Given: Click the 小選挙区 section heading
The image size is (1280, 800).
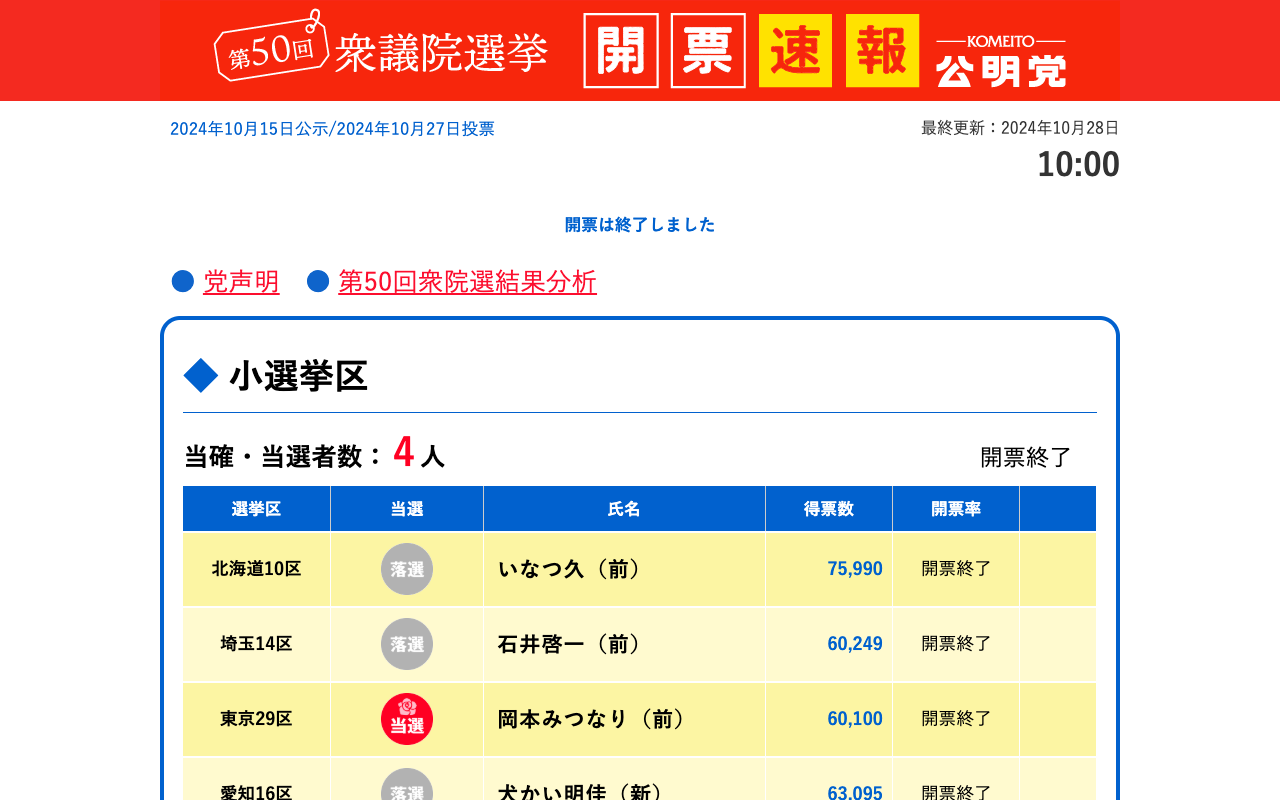Looking at the screenshot, I should tap(299, 376).
